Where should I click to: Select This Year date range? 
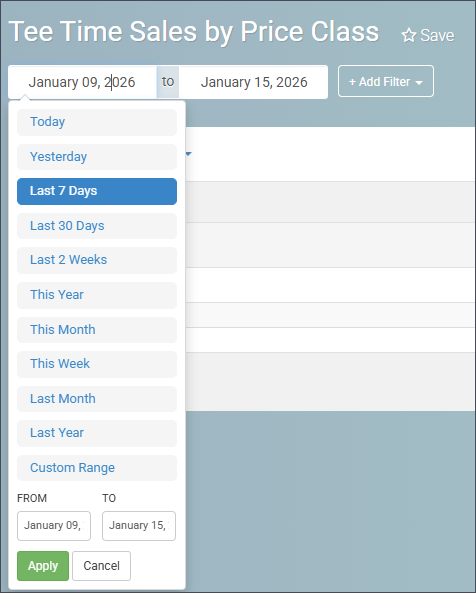pyautogui.click(x=97, y=295)
